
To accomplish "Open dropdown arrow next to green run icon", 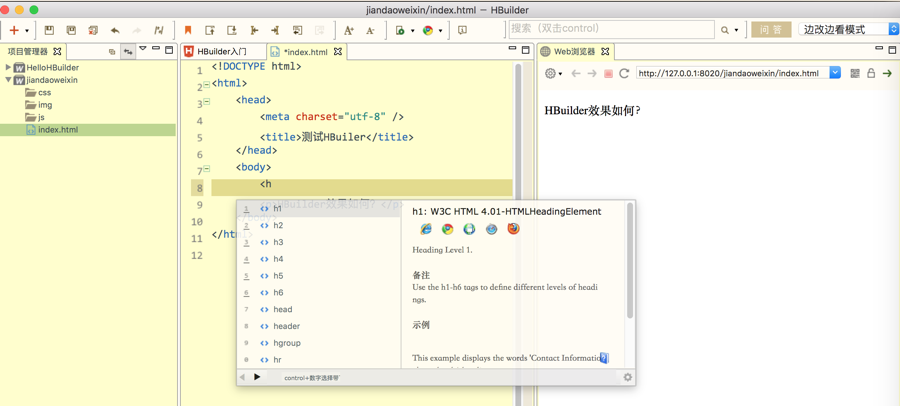I will 413,31.
